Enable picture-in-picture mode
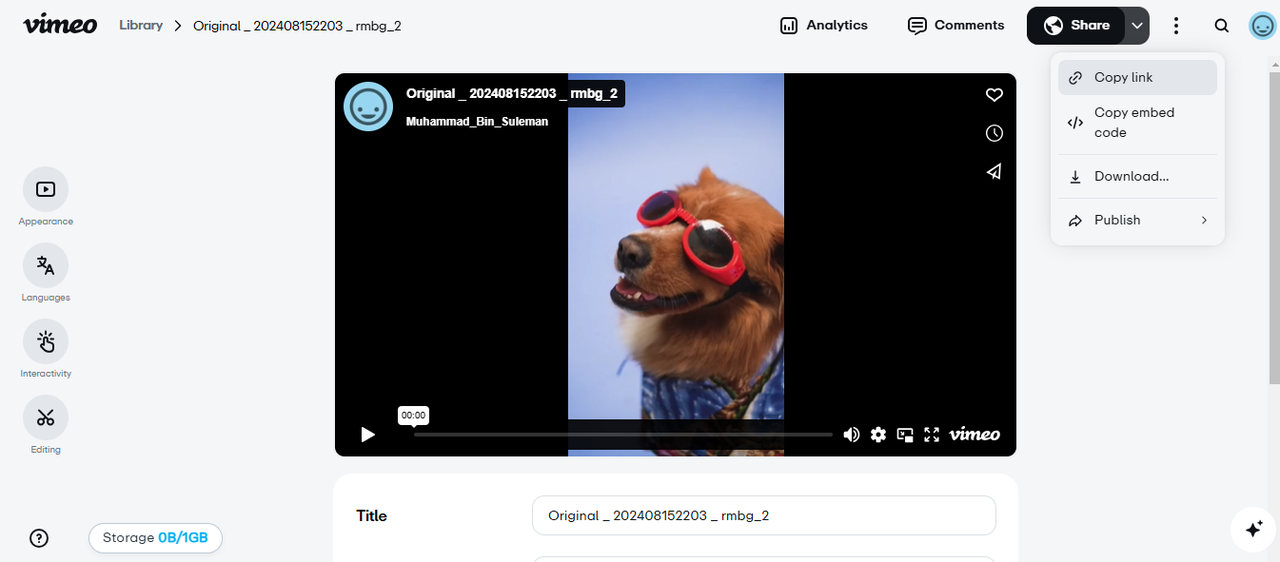Viewport: 1280px width, 562px height. (x=905, y=434)
